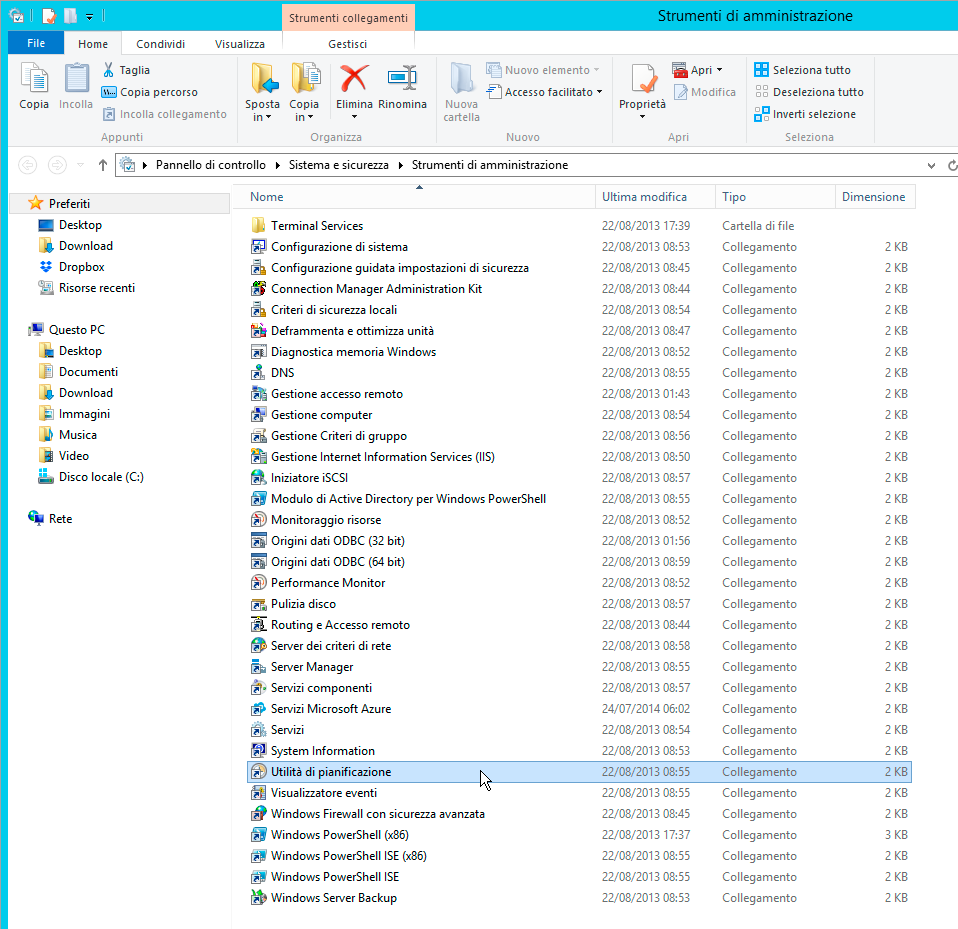Click Deseleziona tutto option
958x929 pixels.
click(x=809, y=92)
